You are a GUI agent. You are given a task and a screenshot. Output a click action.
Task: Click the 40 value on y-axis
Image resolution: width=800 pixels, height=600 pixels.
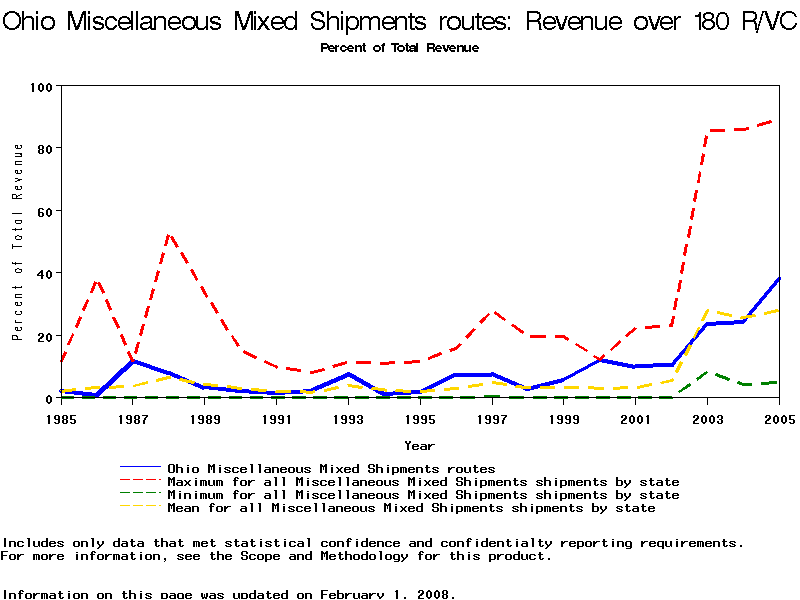click(x=43, y=273)
